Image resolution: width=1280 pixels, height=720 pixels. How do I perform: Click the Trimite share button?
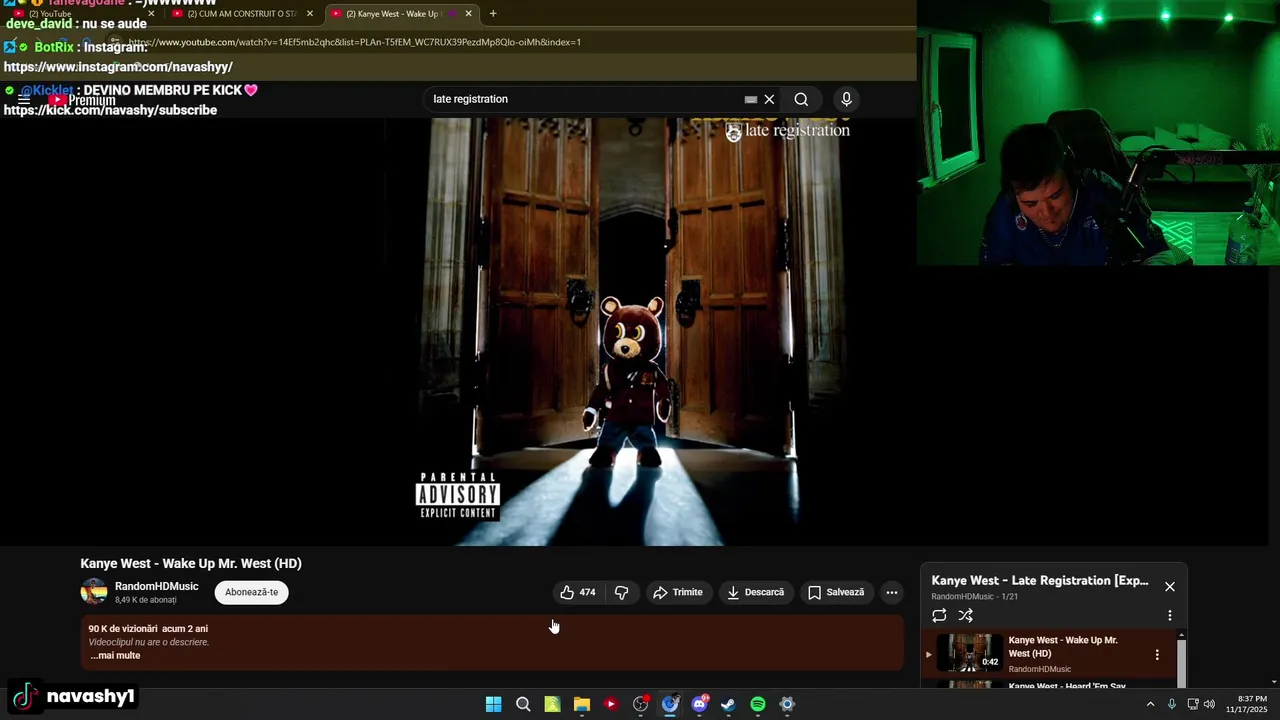[x=678, y=592]
